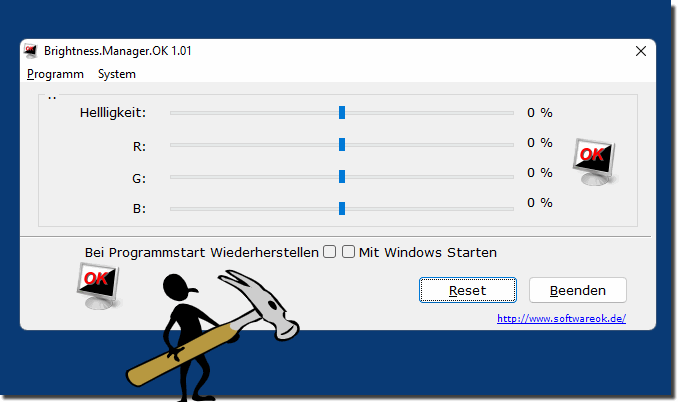The height and width of the screenshot is (402, 678).
Task: Adjust the Helligkeit slider thumb
Action: [342, 112]
